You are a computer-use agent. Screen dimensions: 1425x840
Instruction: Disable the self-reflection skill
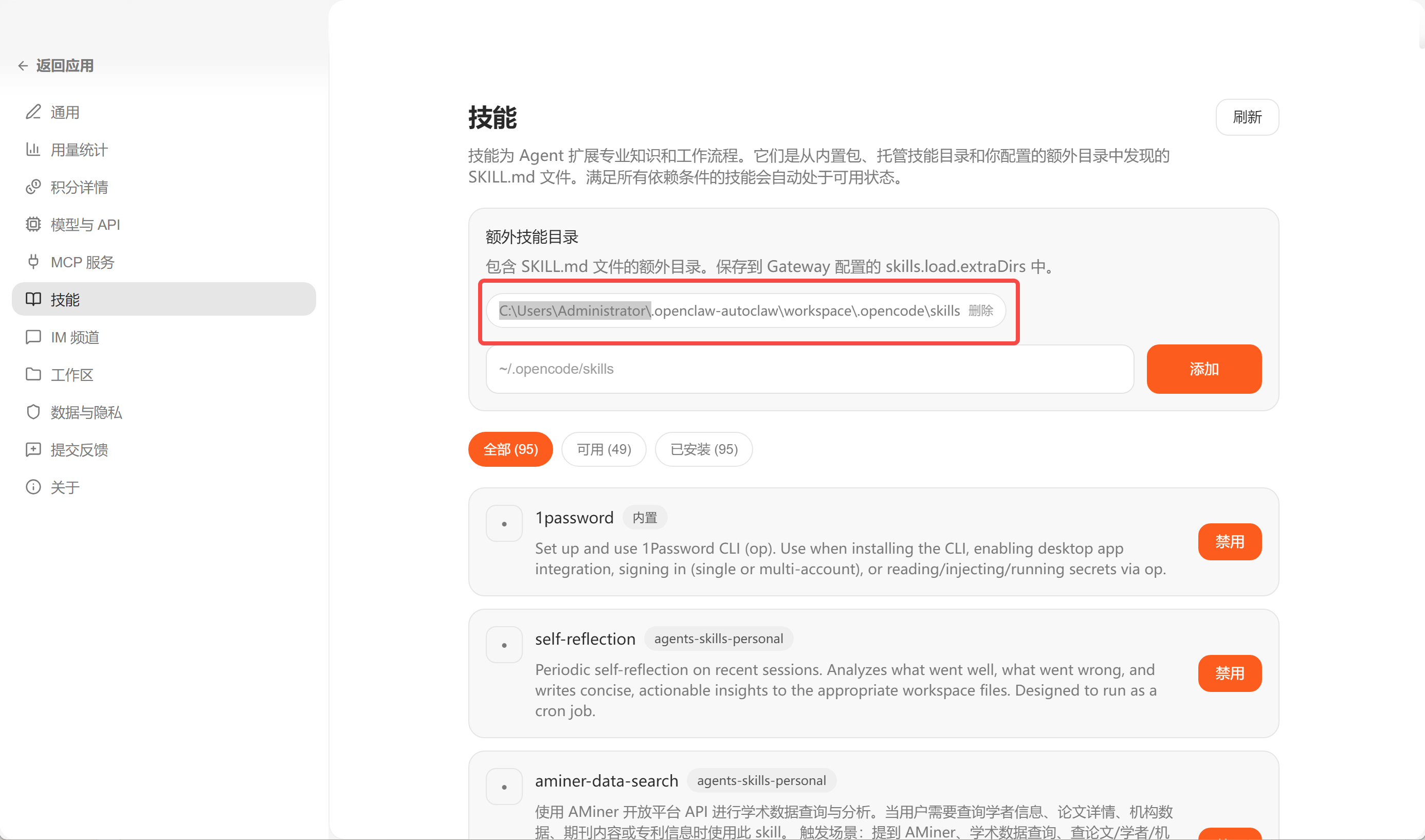tap(1229, 673)
